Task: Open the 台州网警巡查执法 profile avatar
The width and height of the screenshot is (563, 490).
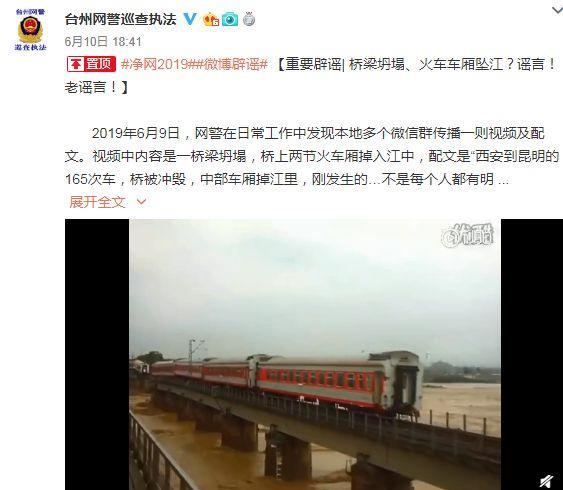Action: (x=31, y=30)
